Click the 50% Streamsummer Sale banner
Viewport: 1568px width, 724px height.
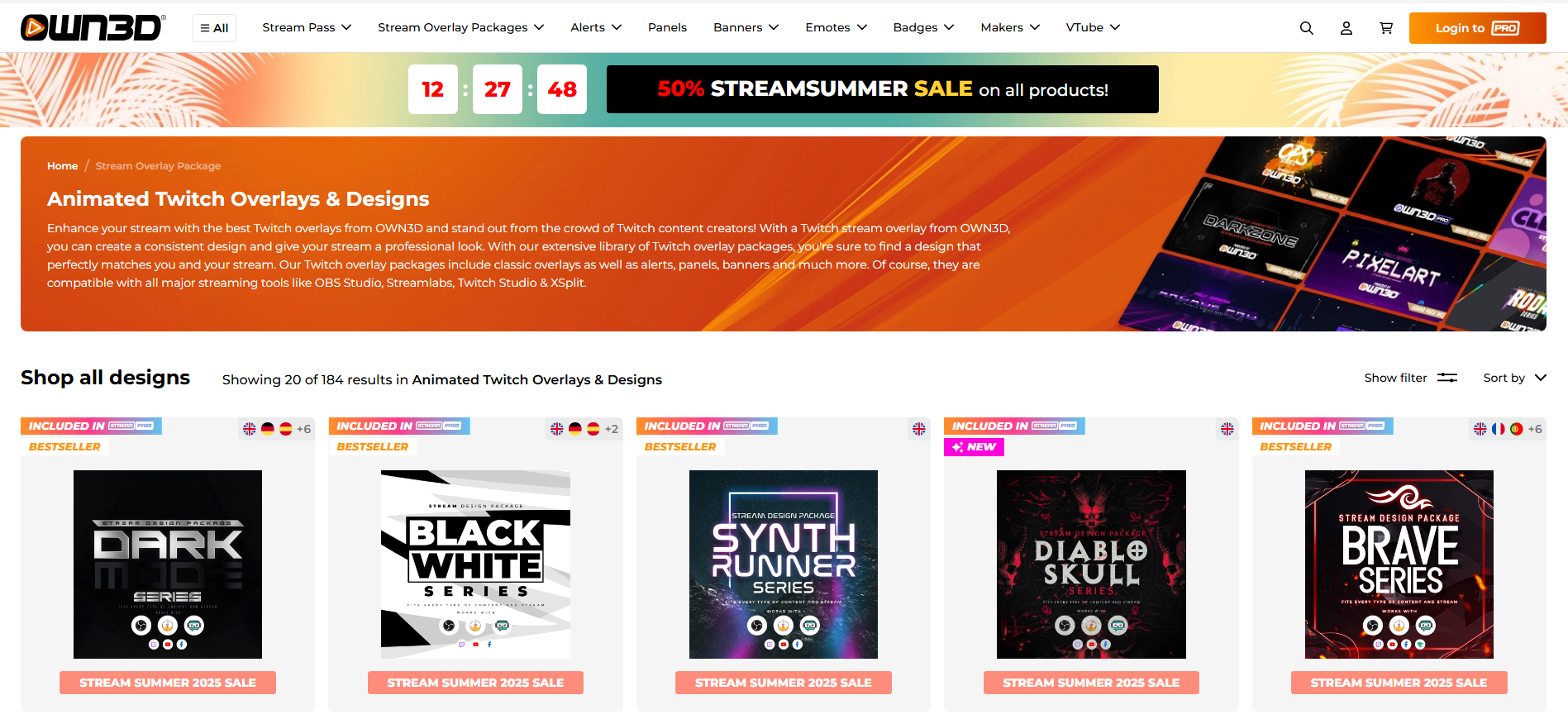click(882, 89)
